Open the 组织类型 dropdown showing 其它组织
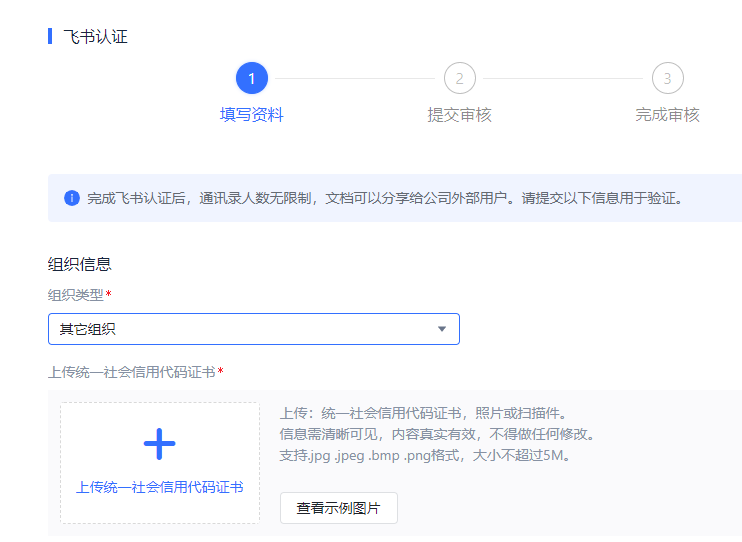Screen dimensions: 742x542 point(254,329)
